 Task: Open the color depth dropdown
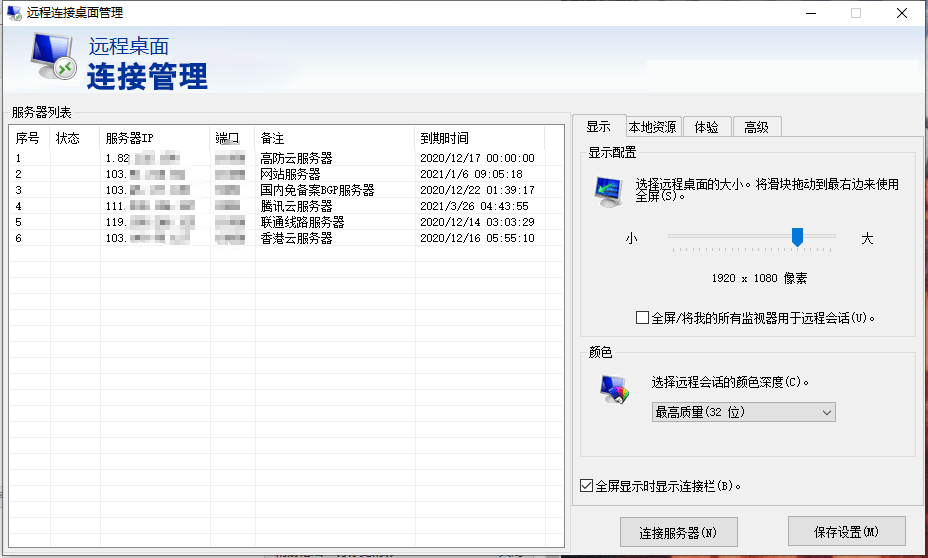tap(743, 412)
